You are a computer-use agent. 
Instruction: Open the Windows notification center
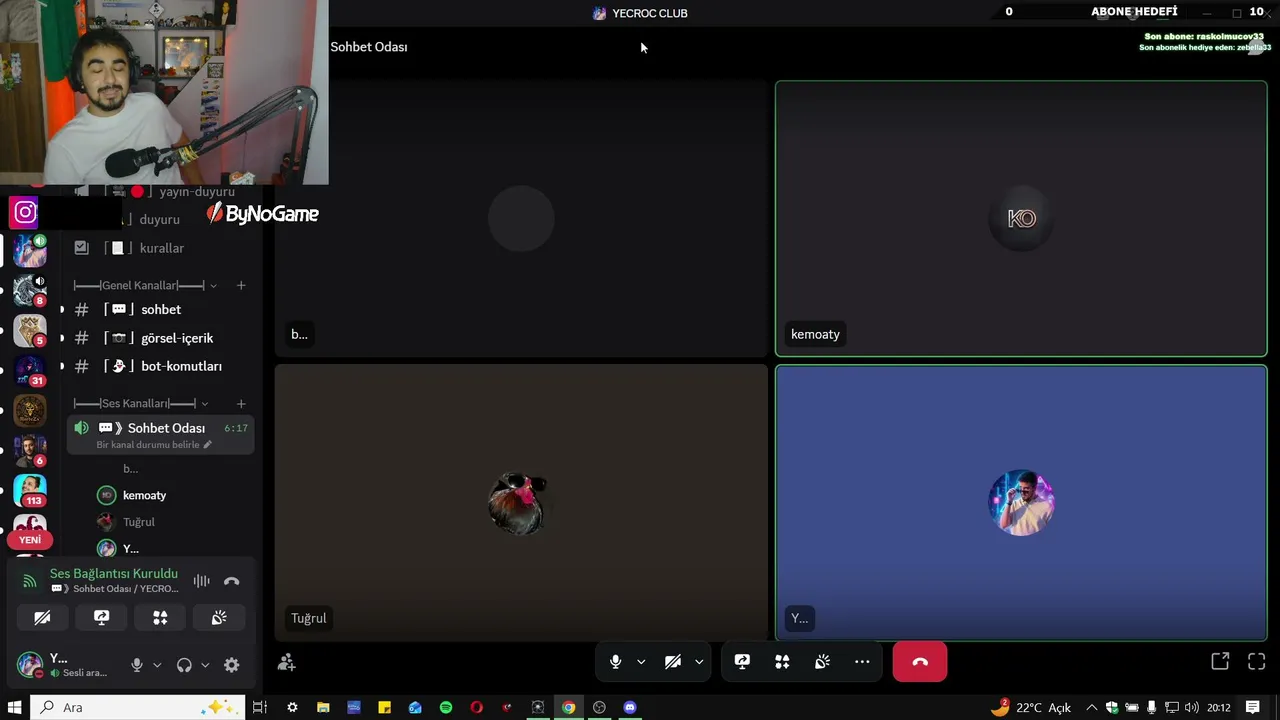[x=1253, y=707]
